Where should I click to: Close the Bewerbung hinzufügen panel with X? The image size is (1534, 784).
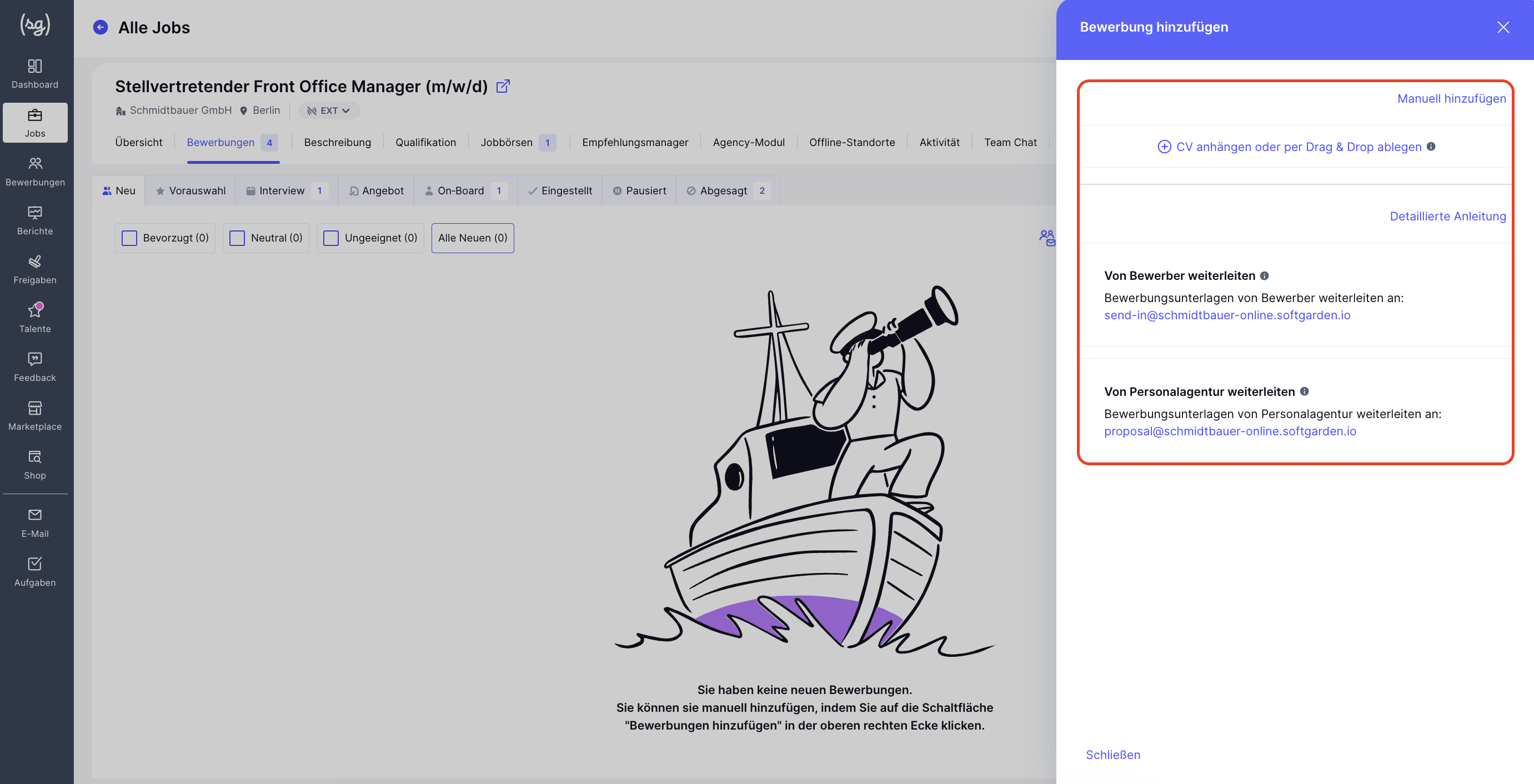(1503, 27)
